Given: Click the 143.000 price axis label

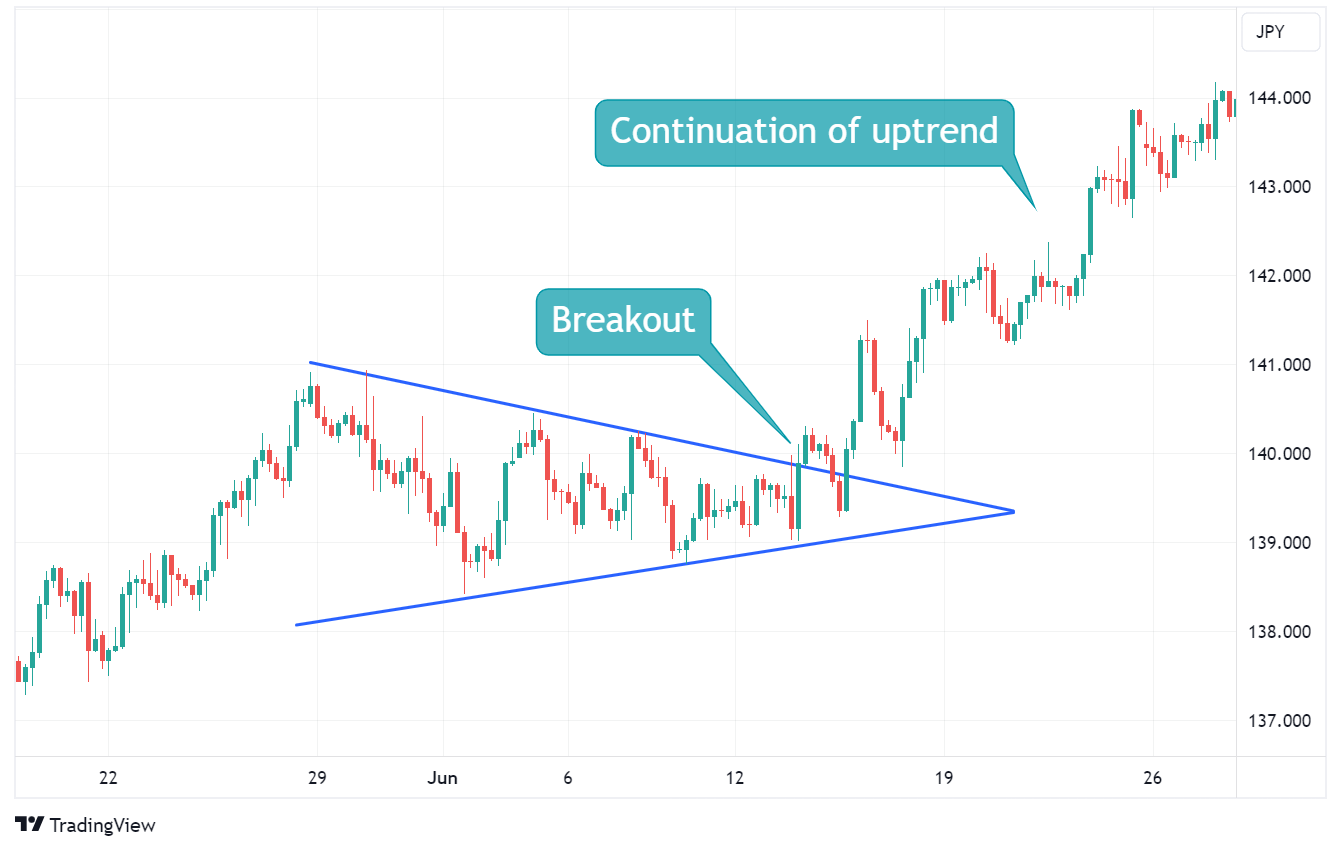Looking at the screenshot, I should [1281, 187].
